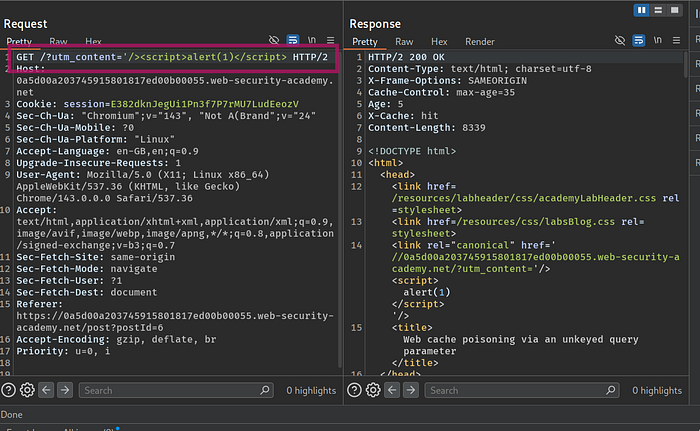Click alert(1) in response body
The height and width of the screenshot is (431, 700).
click(427, 293)
